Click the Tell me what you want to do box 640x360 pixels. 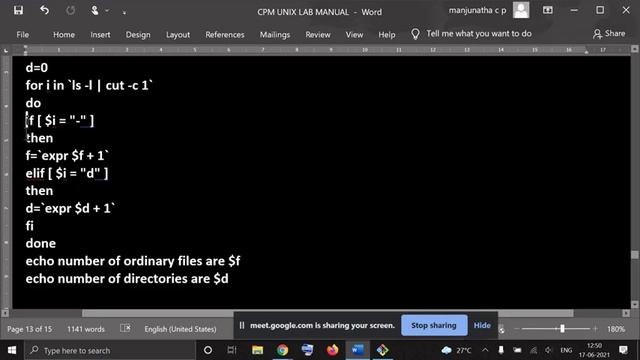point(479,33)
